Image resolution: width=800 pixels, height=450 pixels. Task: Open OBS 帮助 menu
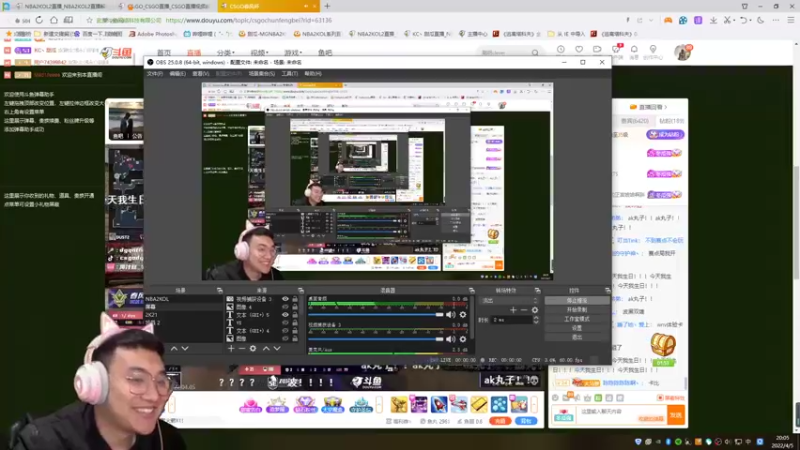pyautogui.click(x=312, y=74)
